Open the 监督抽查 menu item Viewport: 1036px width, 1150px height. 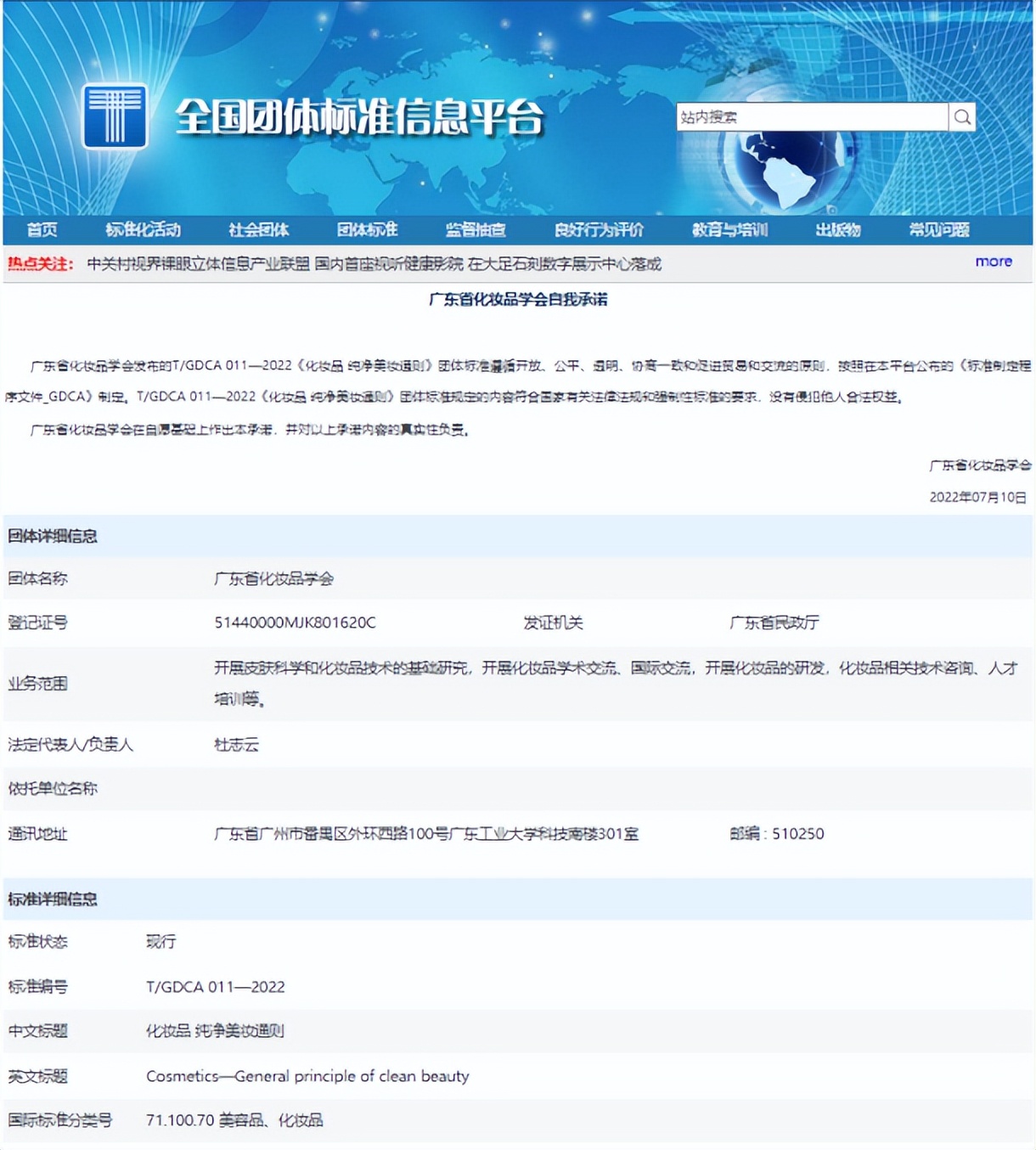[476, 229]
